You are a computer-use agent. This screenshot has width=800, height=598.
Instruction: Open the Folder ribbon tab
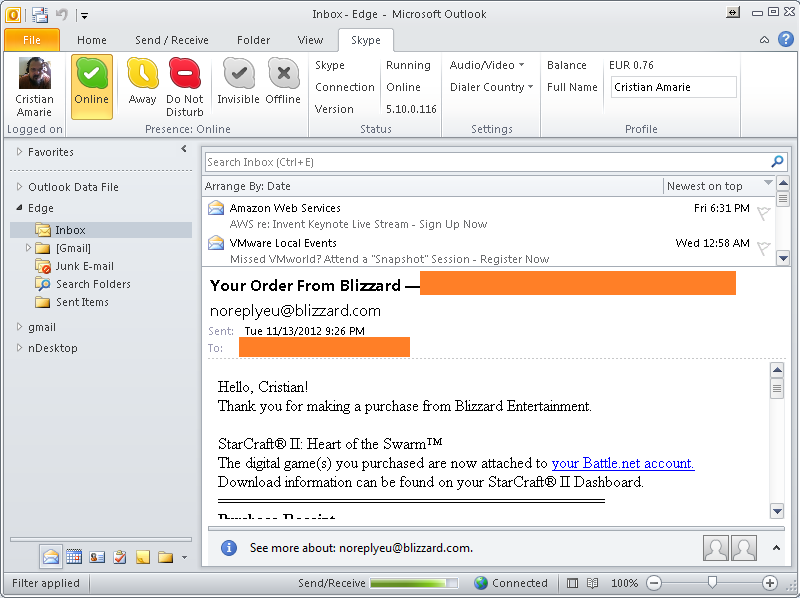click(254, 40)
